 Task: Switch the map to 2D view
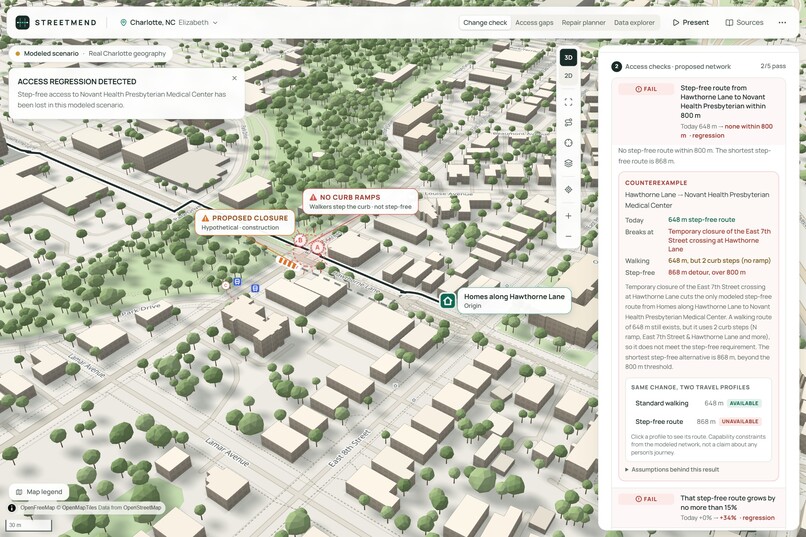(x=568, y=76)
